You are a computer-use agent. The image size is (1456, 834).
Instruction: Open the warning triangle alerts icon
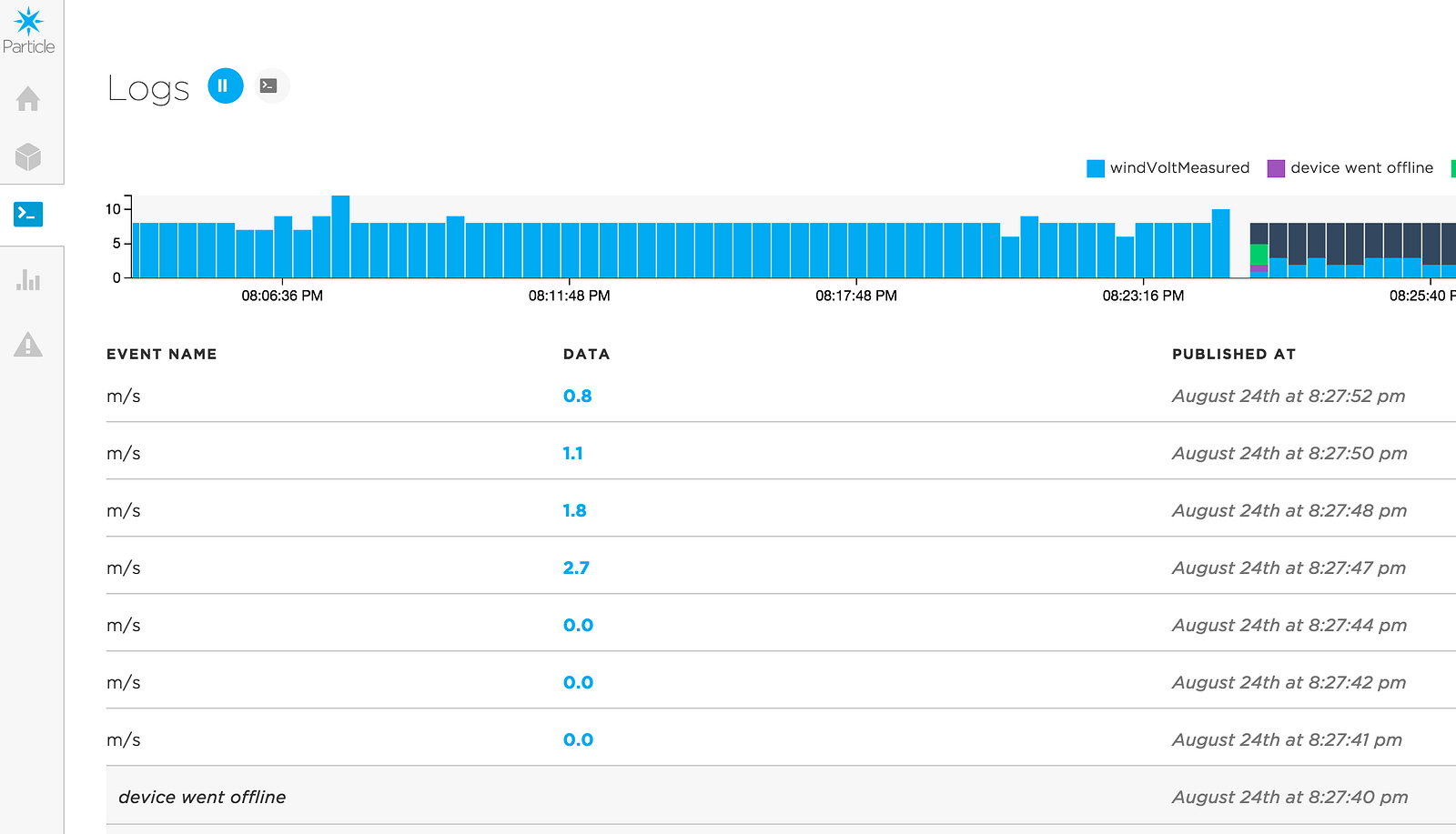pyautogui.click(x=28, y=344)
